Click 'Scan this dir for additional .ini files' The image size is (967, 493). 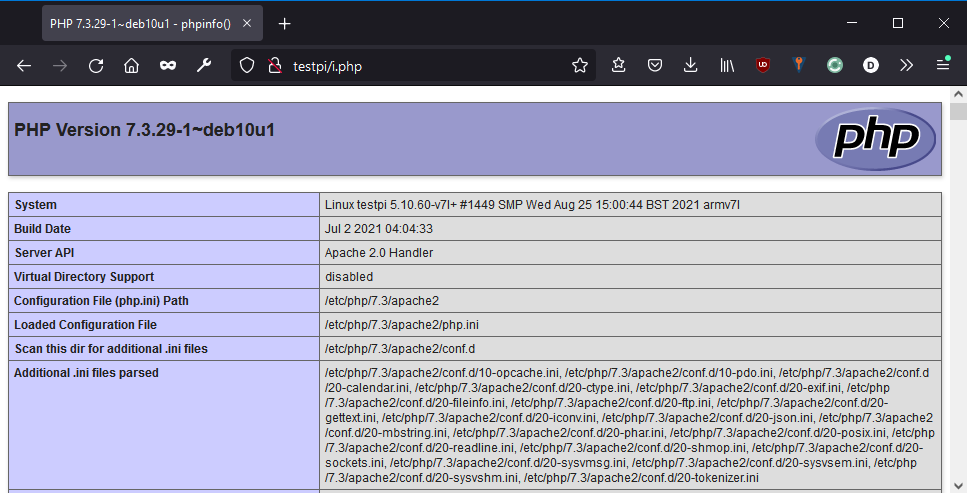coord(111,349)
